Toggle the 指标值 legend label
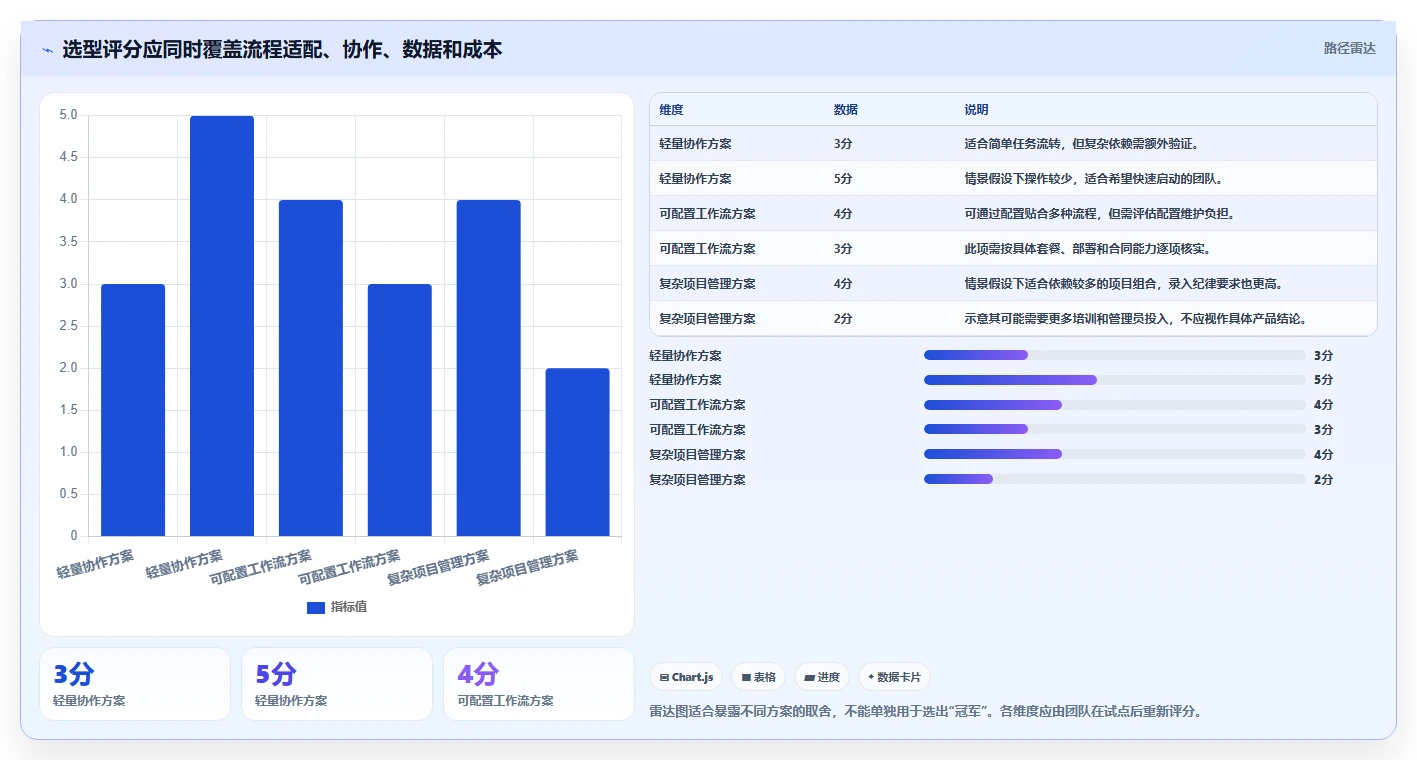Screen dimensions: 1417x760 [x=349, y=607]
